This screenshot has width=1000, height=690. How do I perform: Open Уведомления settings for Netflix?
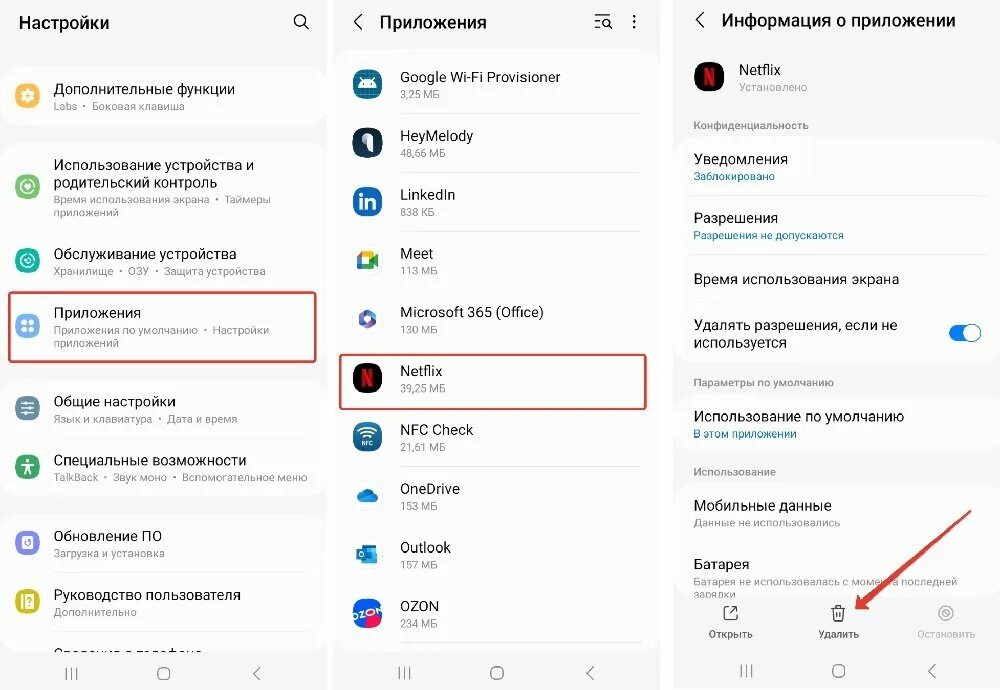tap(837, 166)
